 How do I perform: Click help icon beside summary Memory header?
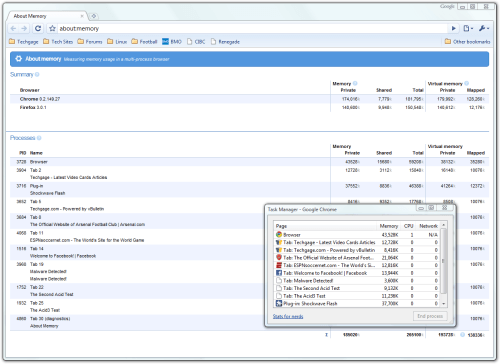click(355, 83)
